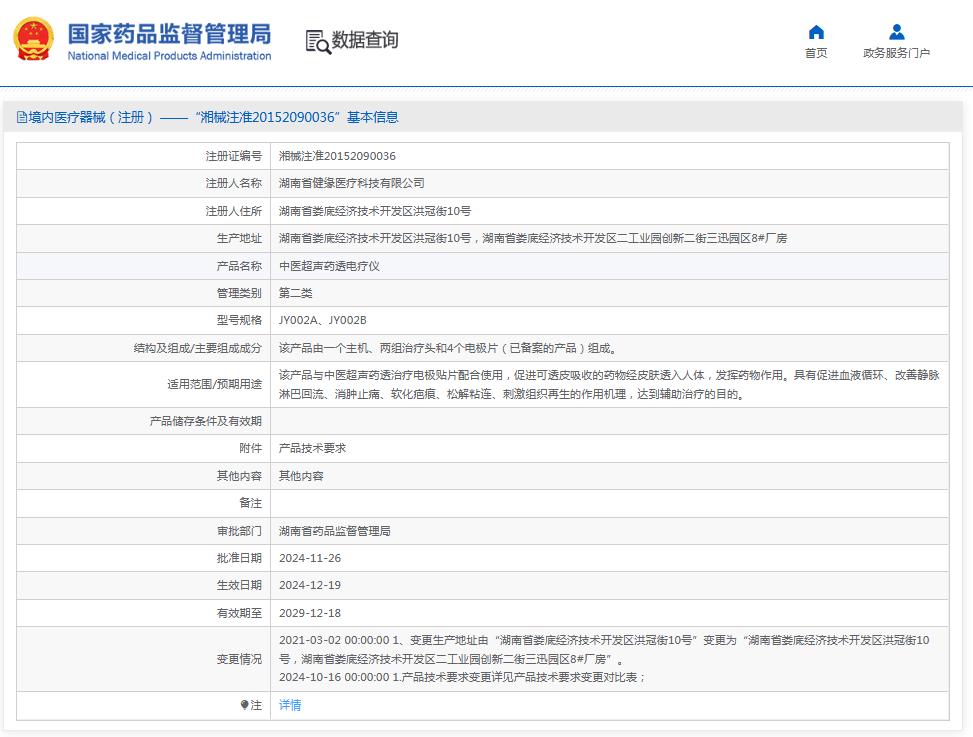Viewport: 973px width, 737px height.
Task: Click the blue home icon above 首页
Action: click(x=813, y=30)
